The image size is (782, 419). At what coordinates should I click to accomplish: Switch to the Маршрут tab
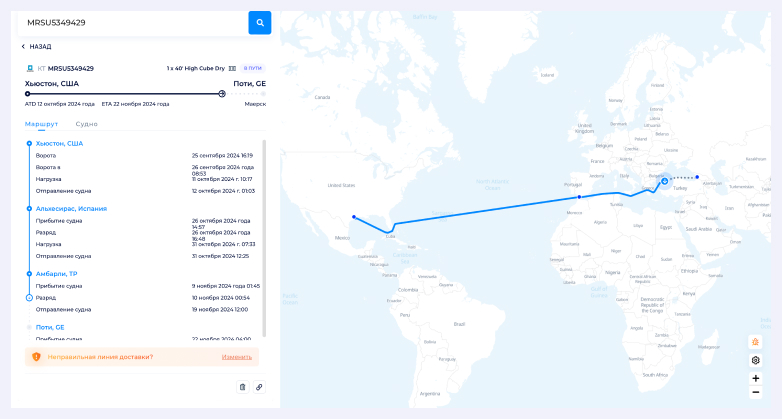click(42, 124)
